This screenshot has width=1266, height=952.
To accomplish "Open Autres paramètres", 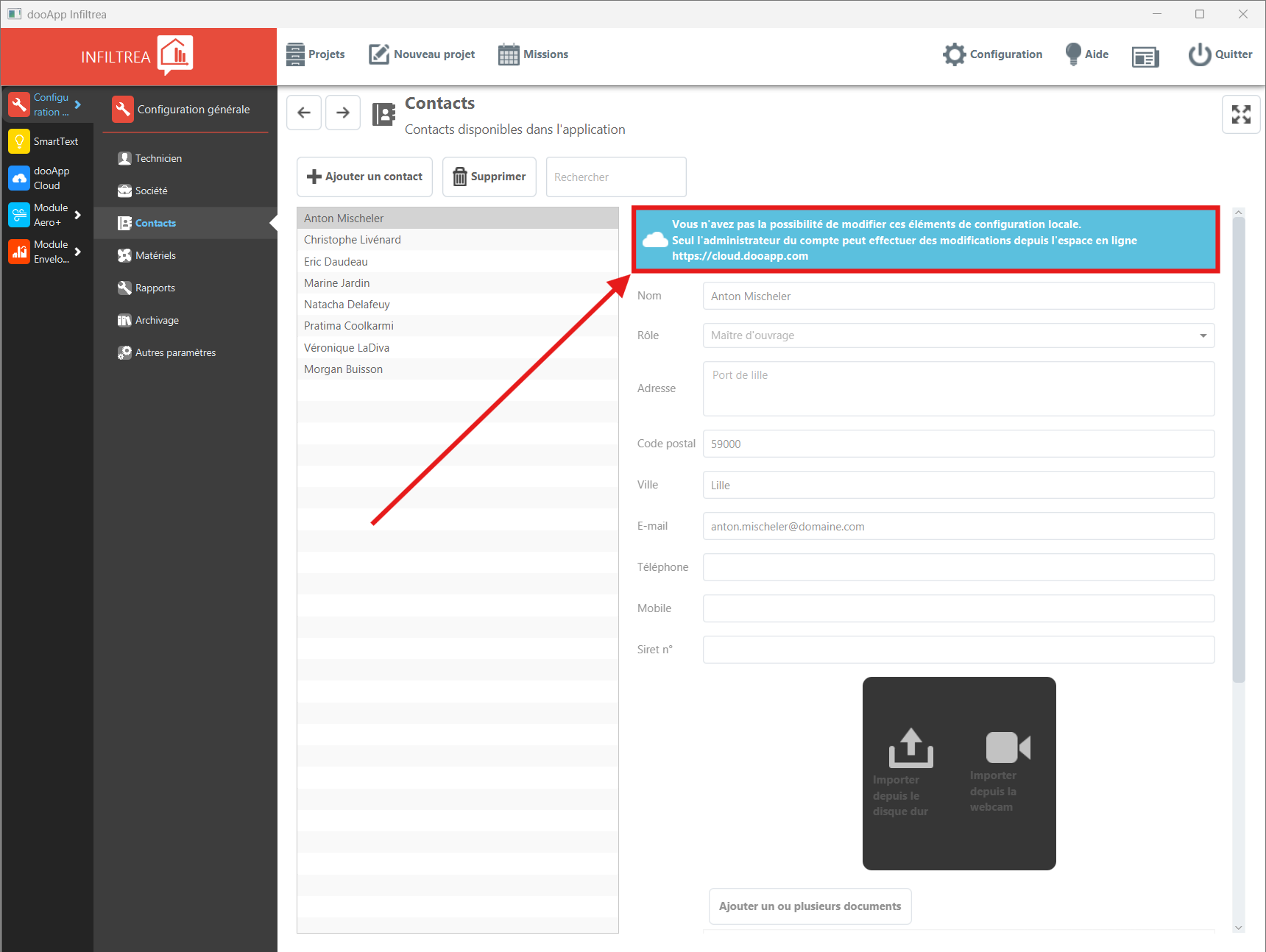I will (x=185, y=352).
